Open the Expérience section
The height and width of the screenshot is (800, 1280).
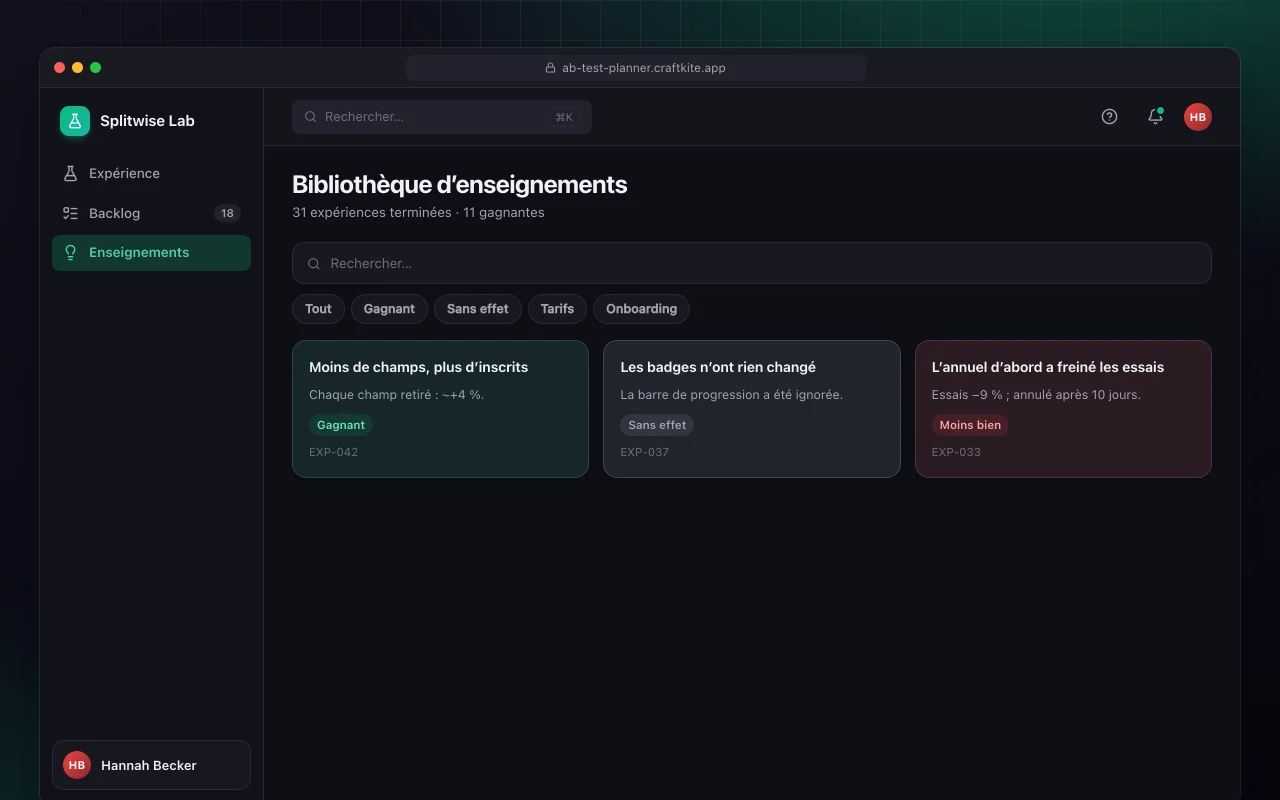pos(151,173)
